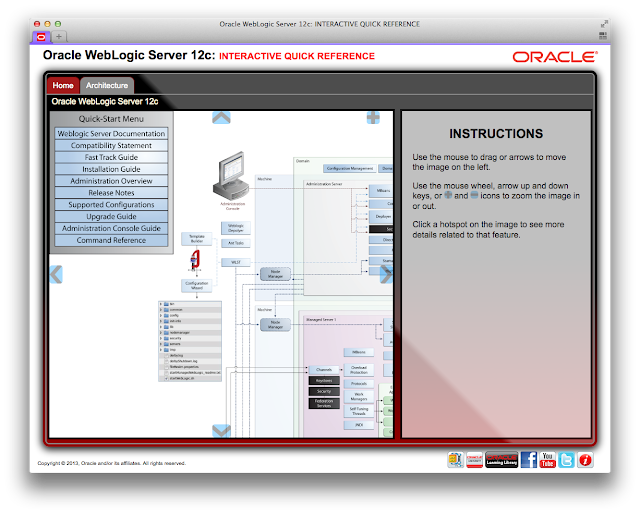The width and height of the screenshot is (640, 514).
Task: Open the Command Reference menu item
Action: pyautogui.click(x=111, y=240)
